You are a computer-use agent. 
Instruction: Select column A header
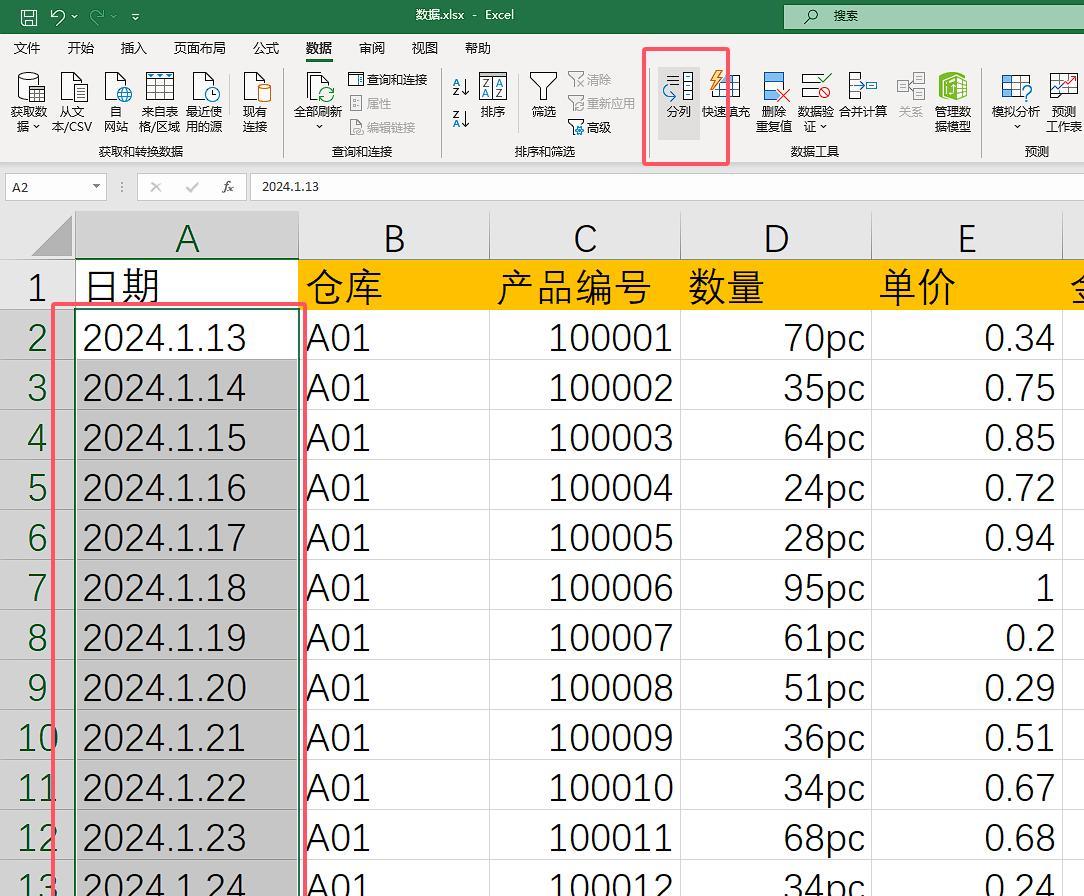(187, 237)
